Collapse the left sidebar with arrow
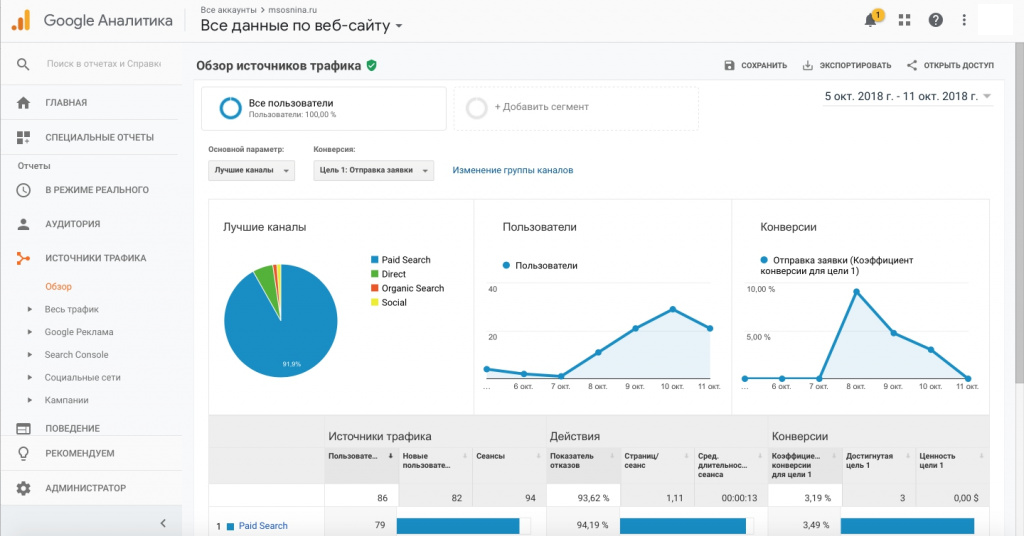Screen dimensions: 1024x536 (x=163, y=523)
